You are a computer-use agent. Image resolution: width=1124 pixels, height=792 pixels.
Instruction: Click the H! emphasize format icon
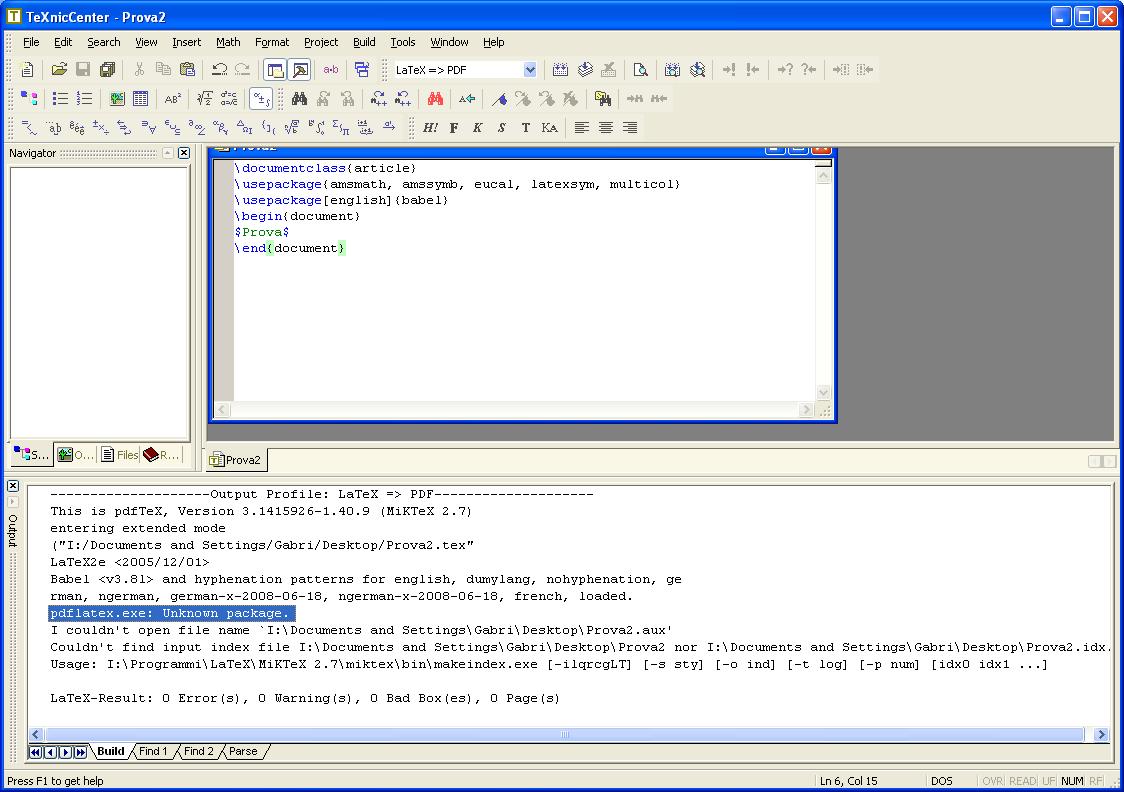point(430,128)
